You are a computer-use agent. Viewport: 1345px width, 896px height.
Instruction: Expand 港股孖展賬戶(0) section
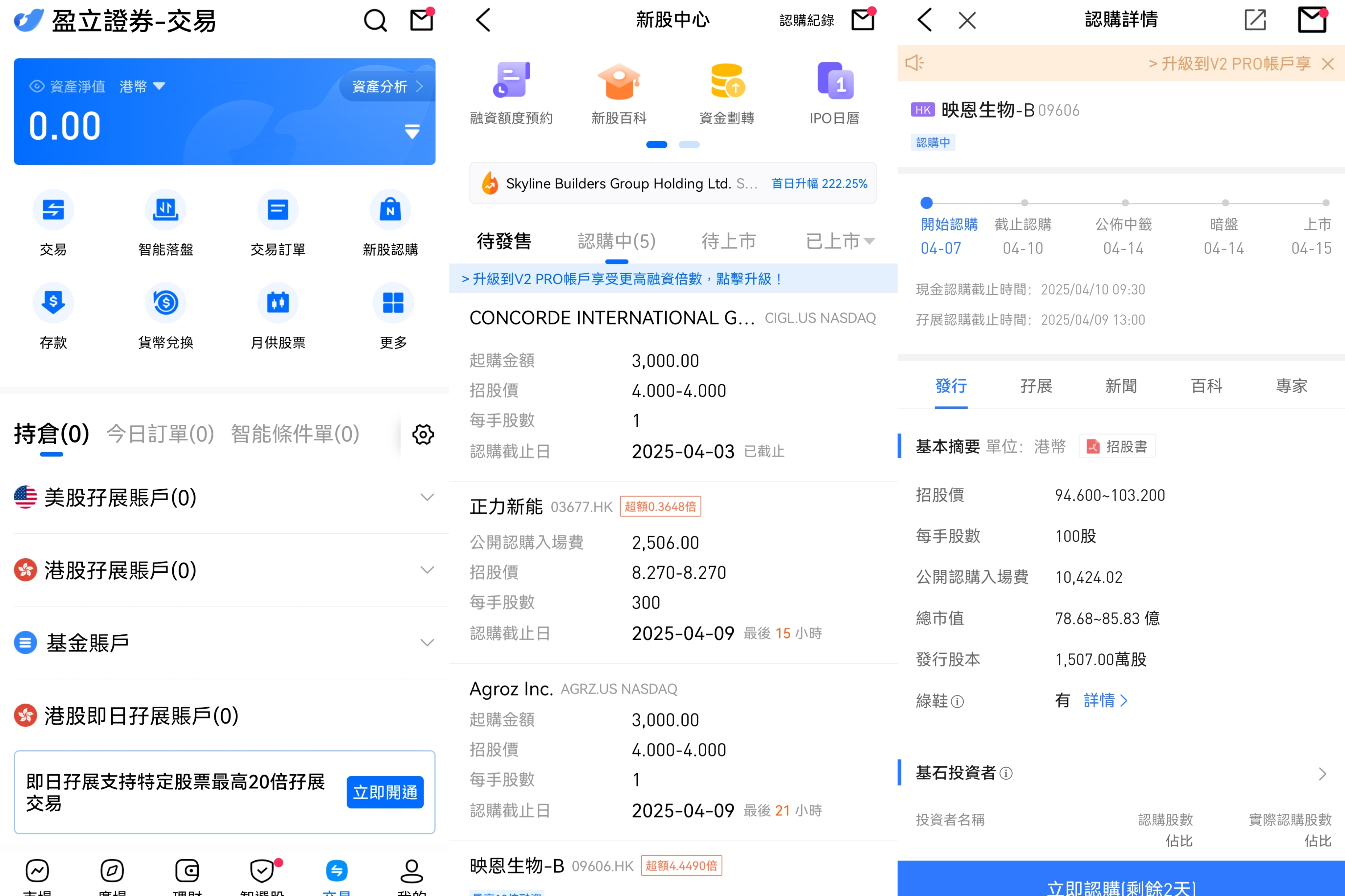point(225,570)
